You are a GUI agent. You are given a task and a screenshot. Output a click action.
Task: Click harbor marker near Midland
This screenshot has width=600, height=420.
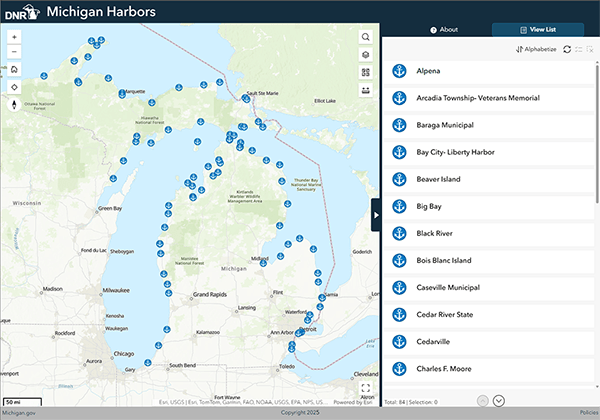pos(263,263)
